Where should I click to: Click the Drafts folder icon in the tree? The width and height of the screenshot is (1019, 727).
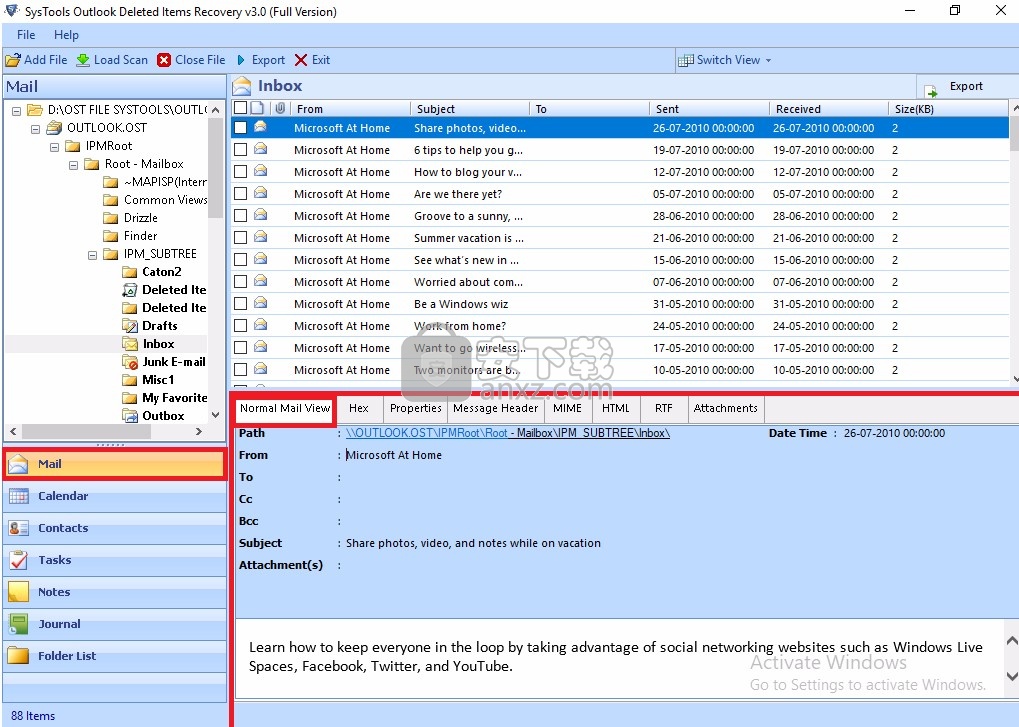point(130,325)
